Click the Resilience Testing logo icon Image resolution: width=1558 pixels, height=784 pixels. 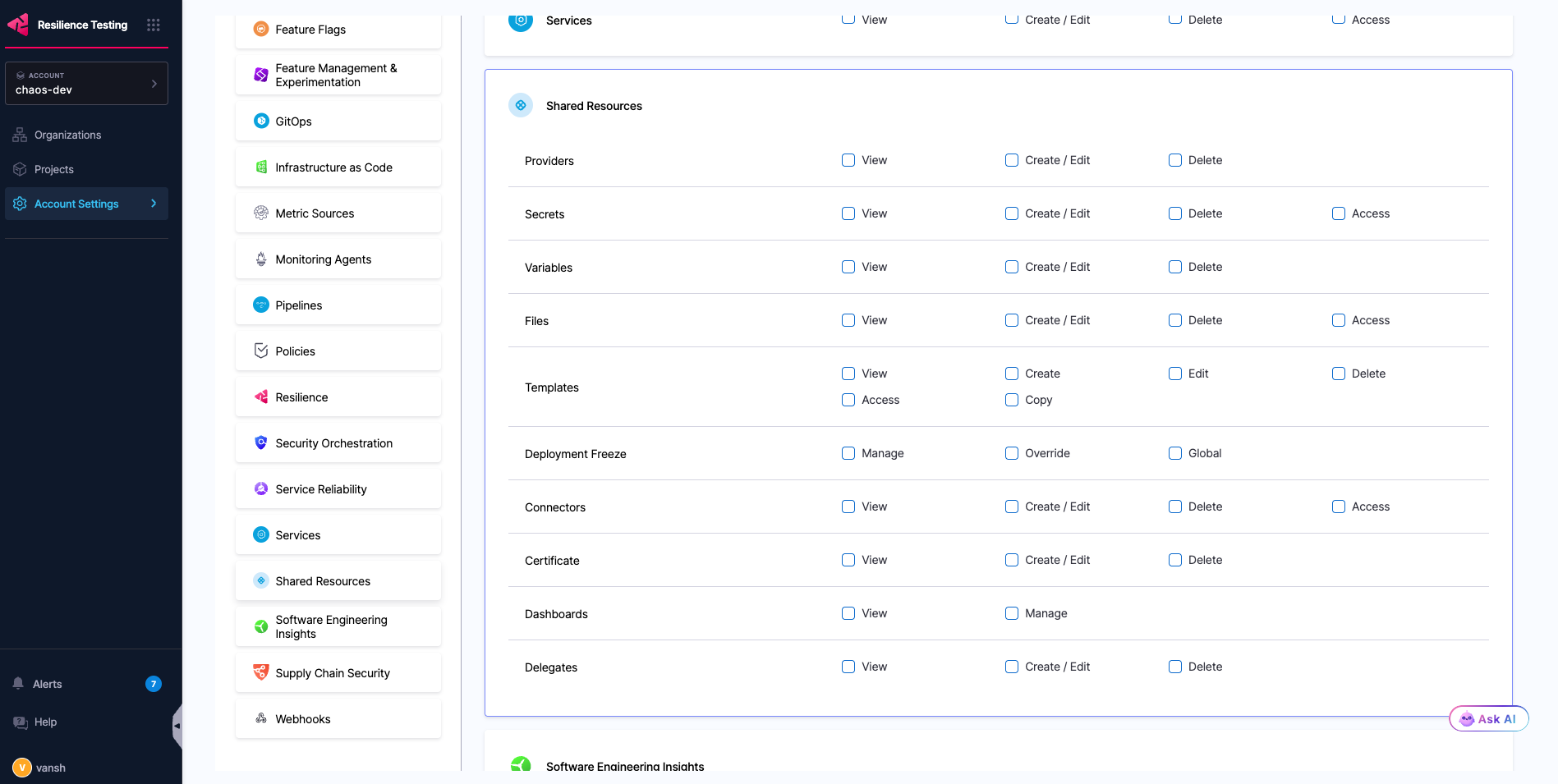point(18,25)
